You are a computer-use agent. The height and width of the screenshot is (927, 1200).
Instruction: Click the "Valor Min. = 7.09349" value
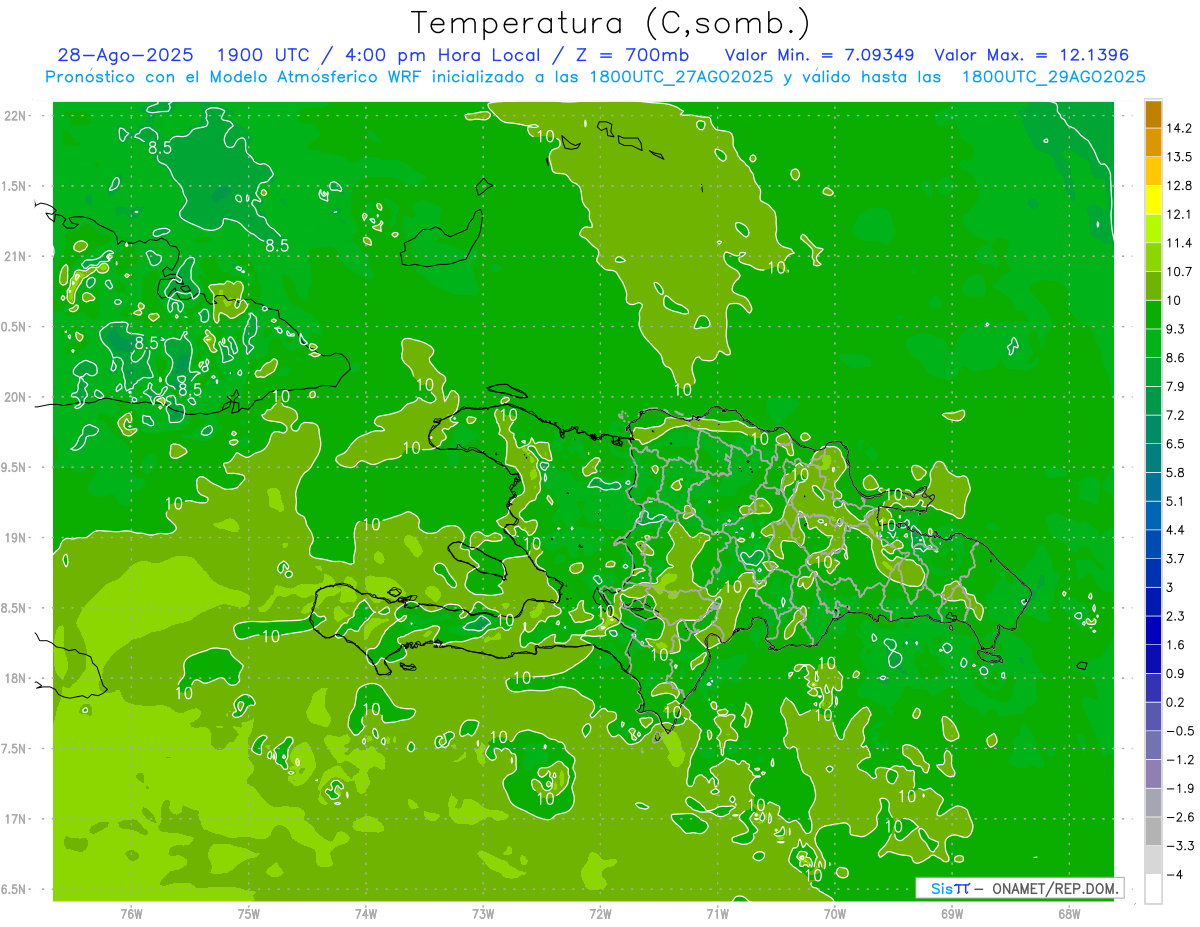click(820, 55)
